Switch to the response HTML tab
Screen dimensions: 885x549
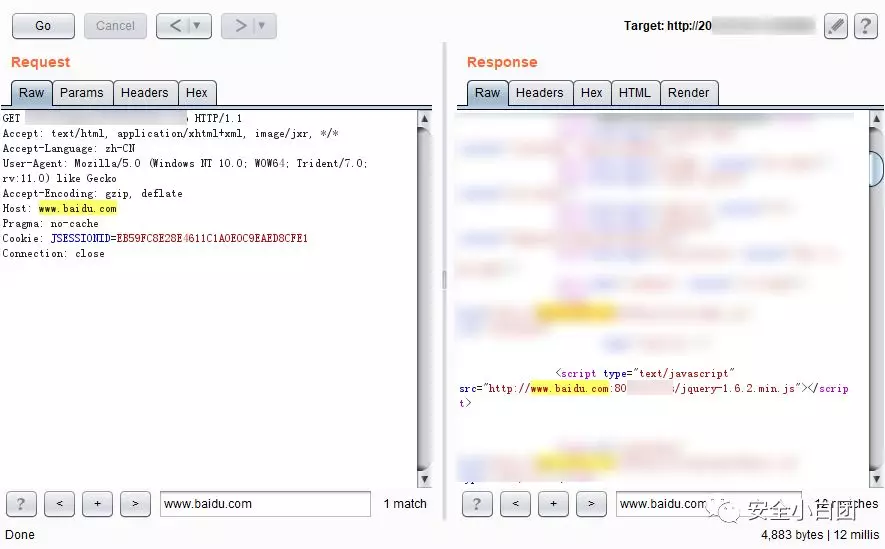(x=635, y=93)
